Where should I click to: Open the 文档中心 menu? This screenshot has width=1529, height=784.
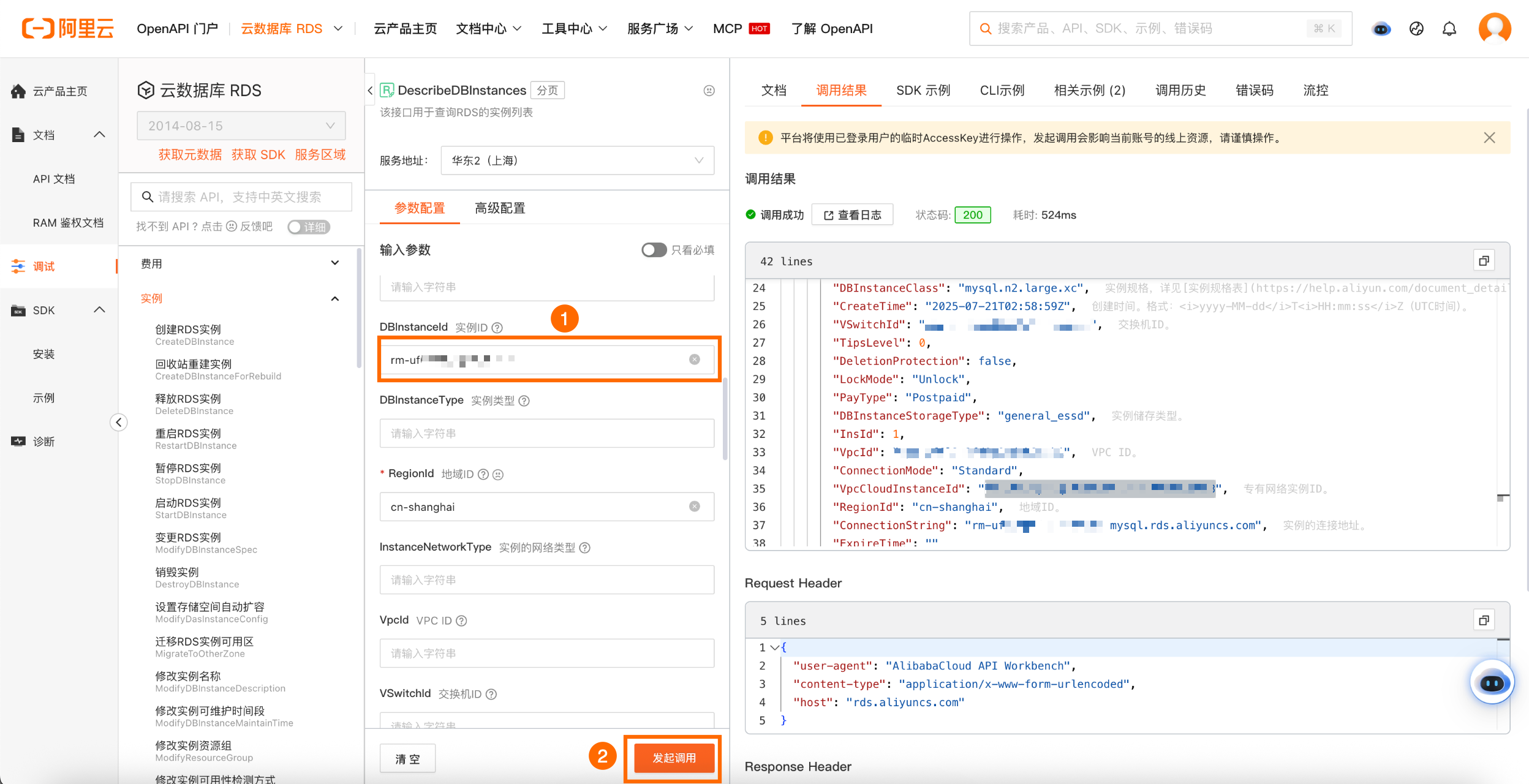point(488,29)
